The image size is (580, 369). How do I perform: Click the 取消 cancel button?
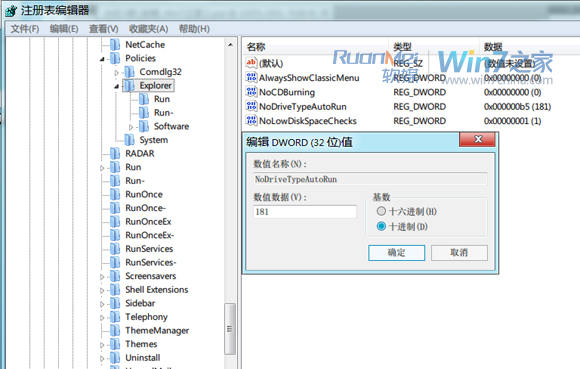459,253
